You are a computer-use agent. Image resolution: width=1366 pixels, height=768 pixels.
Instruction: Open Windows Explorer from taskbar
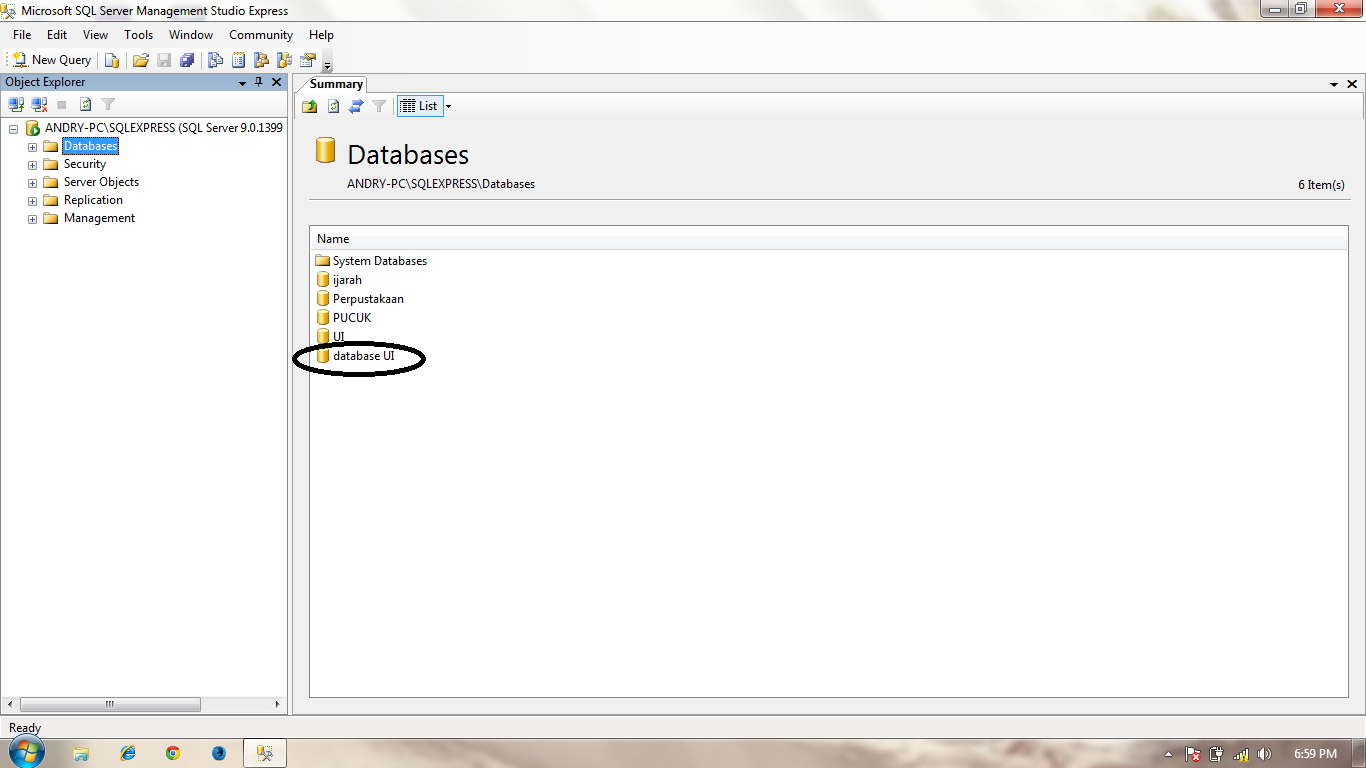point(81,753)
